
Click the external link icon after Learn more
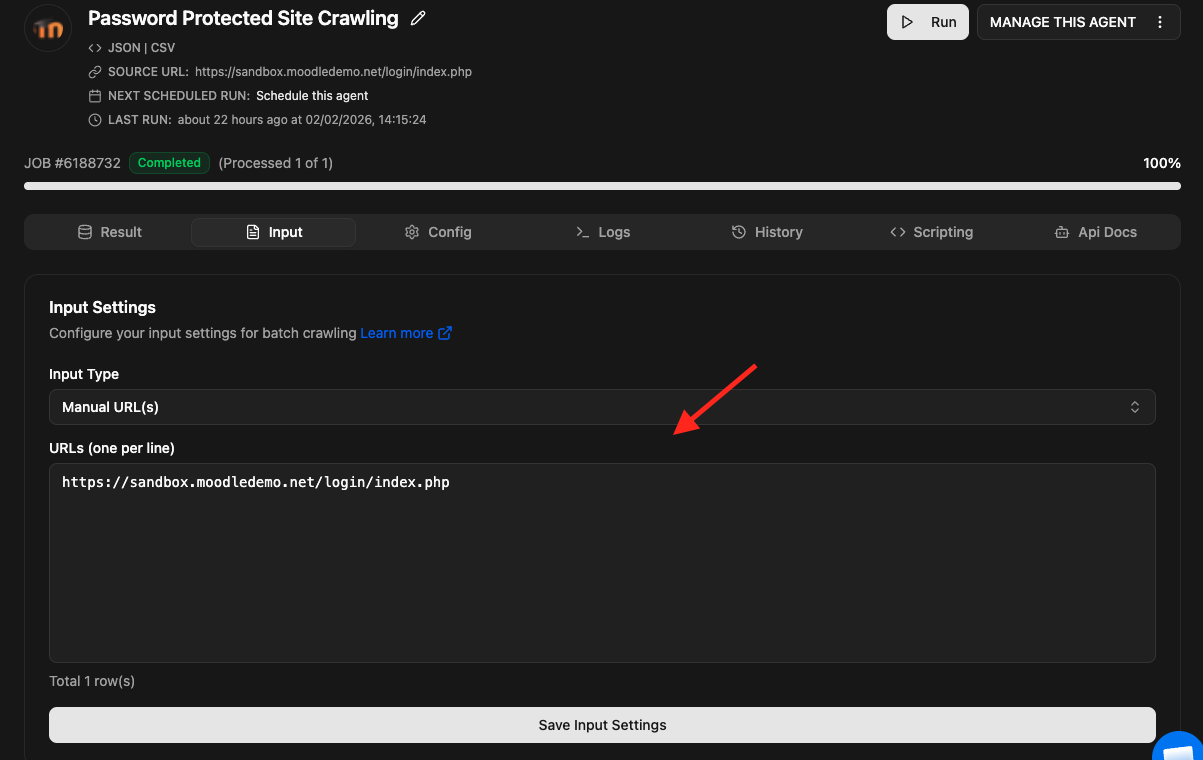[x=445, y=333]
